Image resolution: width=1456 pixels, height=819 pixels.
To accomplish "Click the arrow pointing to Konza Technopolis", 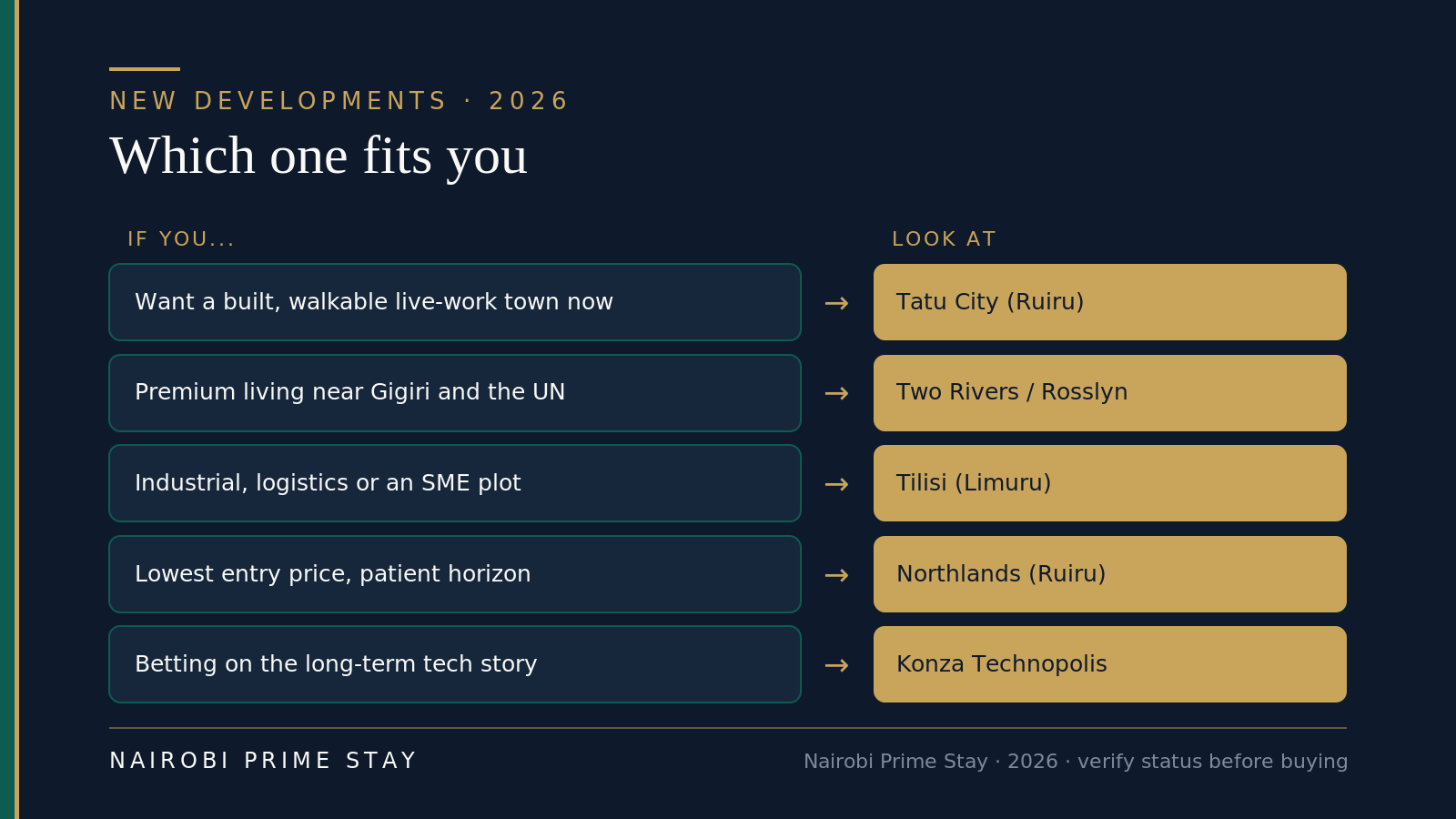I will click(836, 665).
